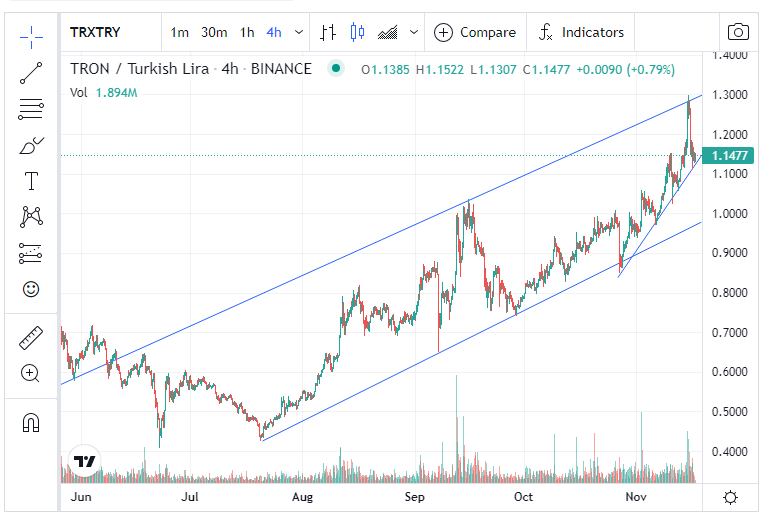Click the Jul label on time axis

(189, 497)
